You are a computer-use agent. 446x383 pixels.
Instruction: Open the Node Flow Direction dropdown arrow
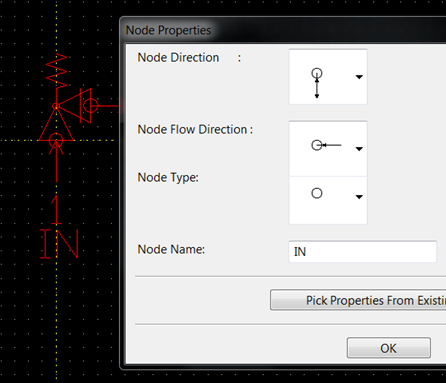(x=359, y=149)
